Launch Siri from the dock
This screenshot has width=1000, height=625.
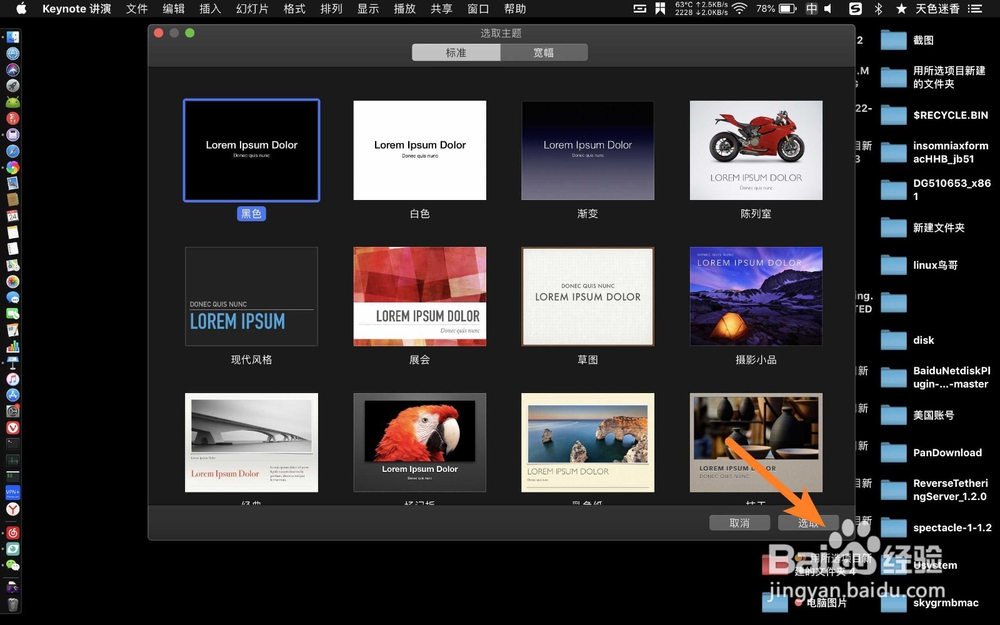[x=13, y=70]
